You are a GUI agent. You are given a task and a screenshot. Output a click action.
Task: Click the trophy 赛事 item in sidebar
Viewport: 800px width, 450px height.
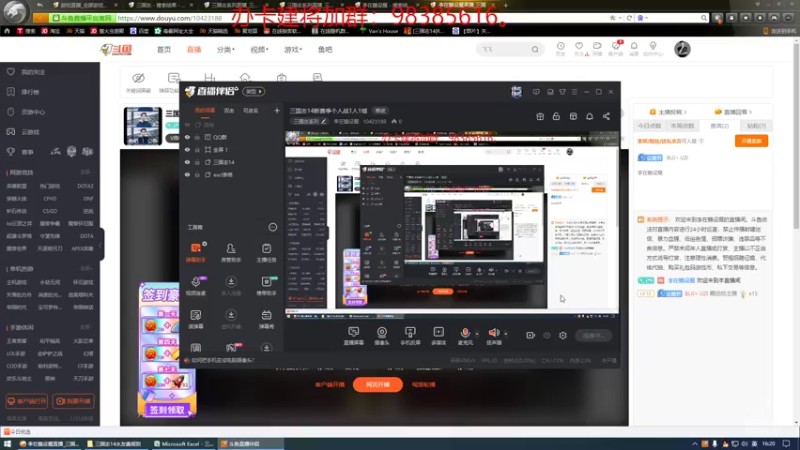20,152
